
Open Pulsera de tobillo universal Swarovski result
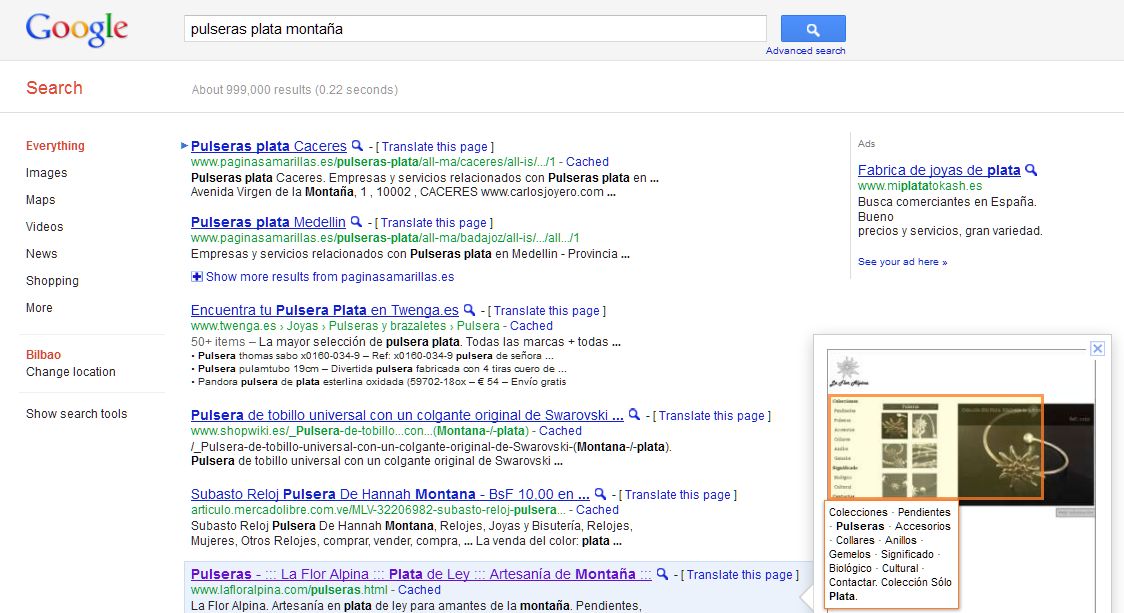[407, 415]
